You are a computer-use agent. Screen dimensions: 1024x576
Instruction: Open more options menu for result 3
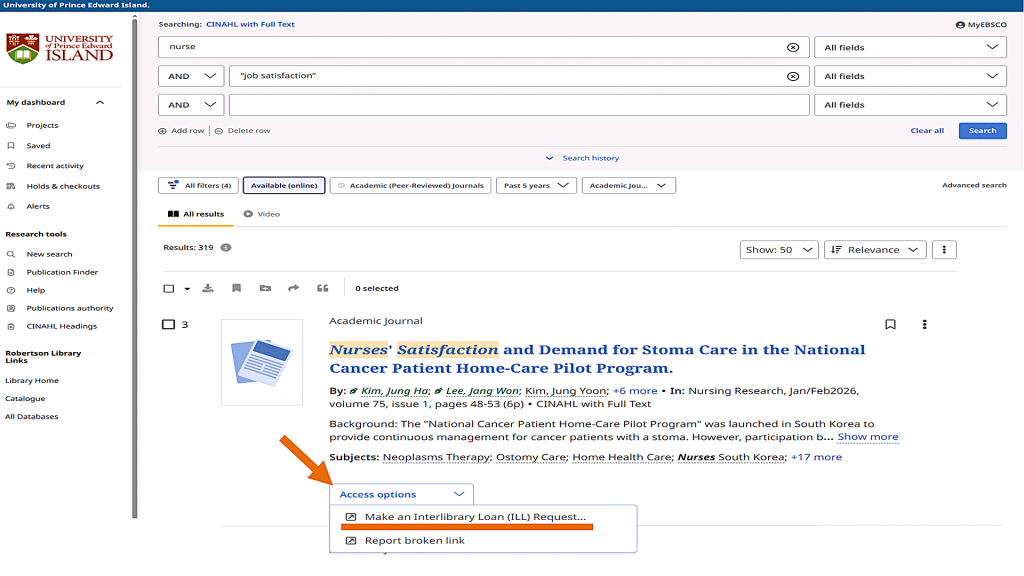(924, 324)
